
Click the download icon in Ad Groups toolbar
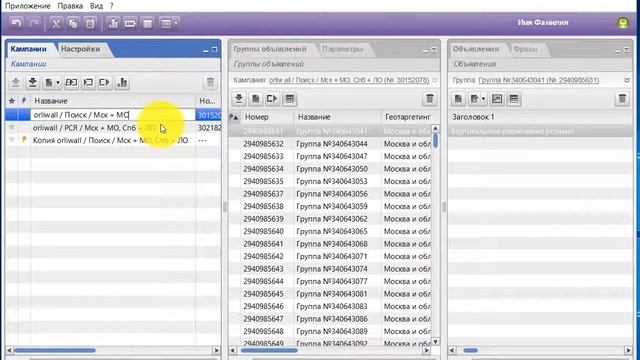[239, 99]
